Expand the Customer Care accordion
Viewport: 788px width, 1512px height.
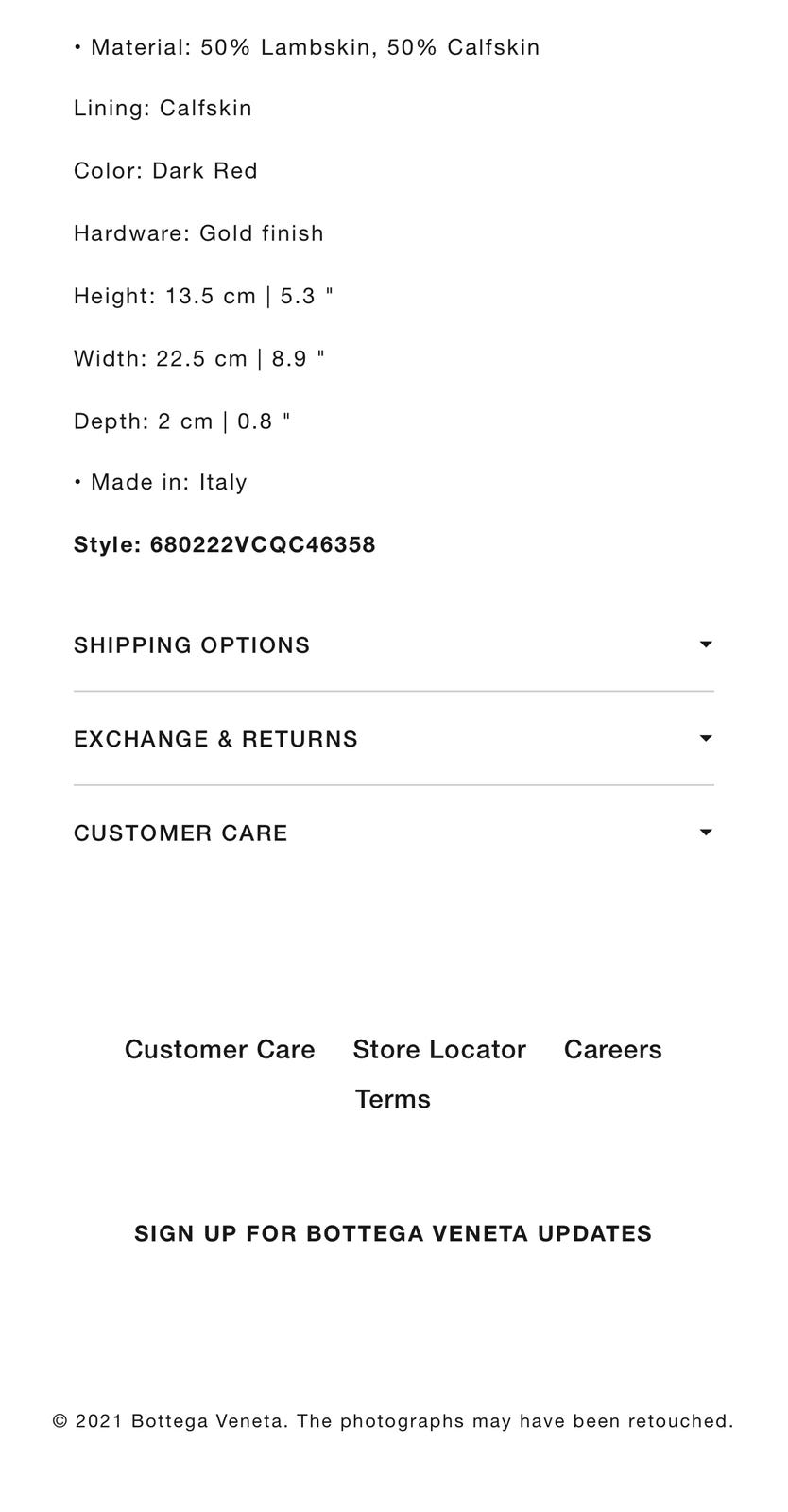[393, 833]
